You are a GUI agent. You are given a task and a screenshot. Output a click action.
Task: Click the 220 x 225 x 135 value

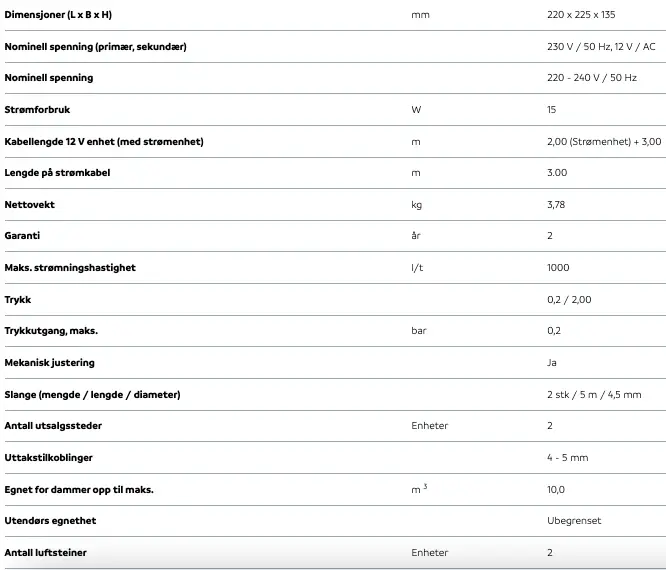(x=581, y=15)
